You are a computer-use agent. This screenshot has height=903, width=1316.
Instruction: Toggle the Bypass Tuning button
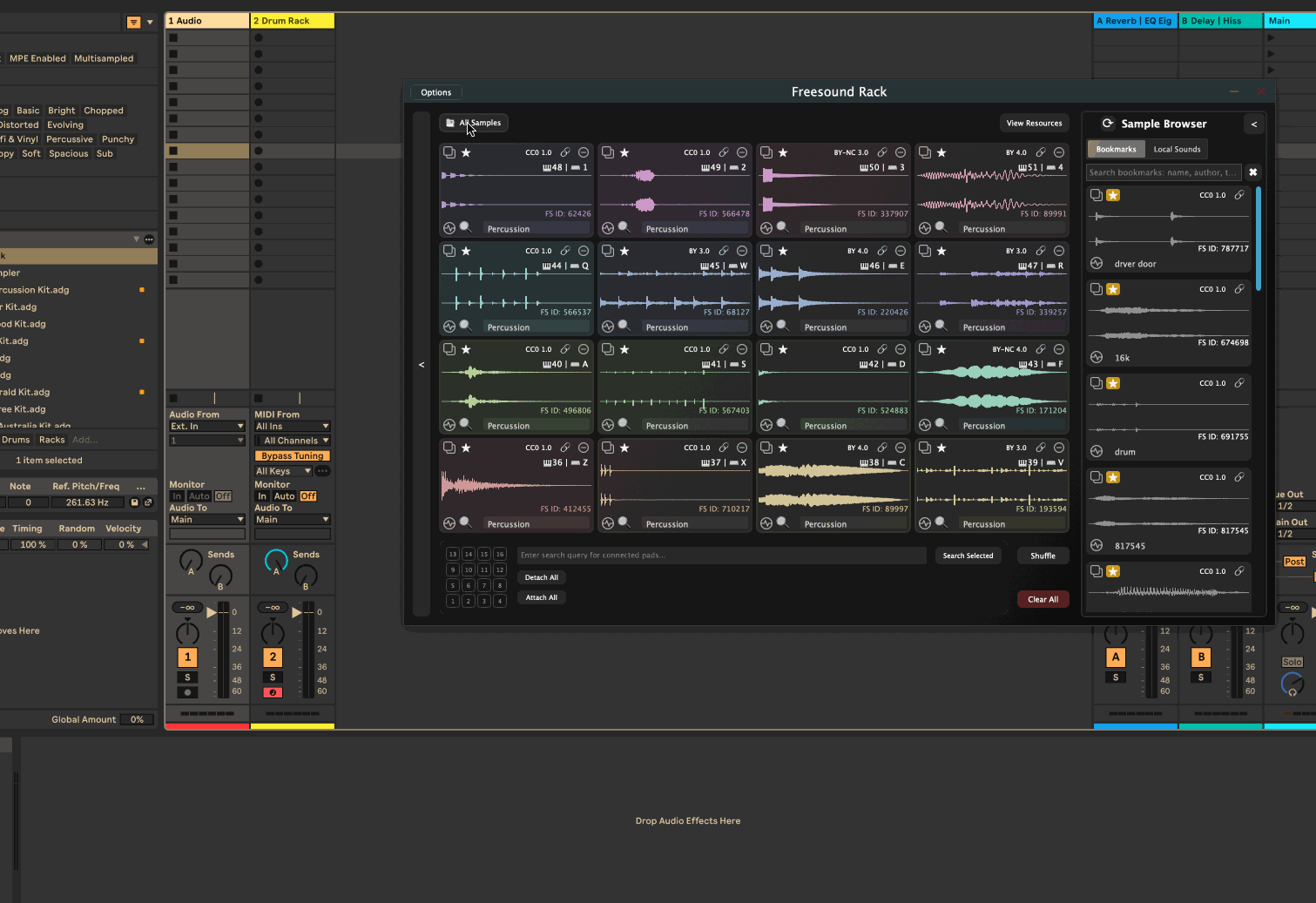point(292,455)
